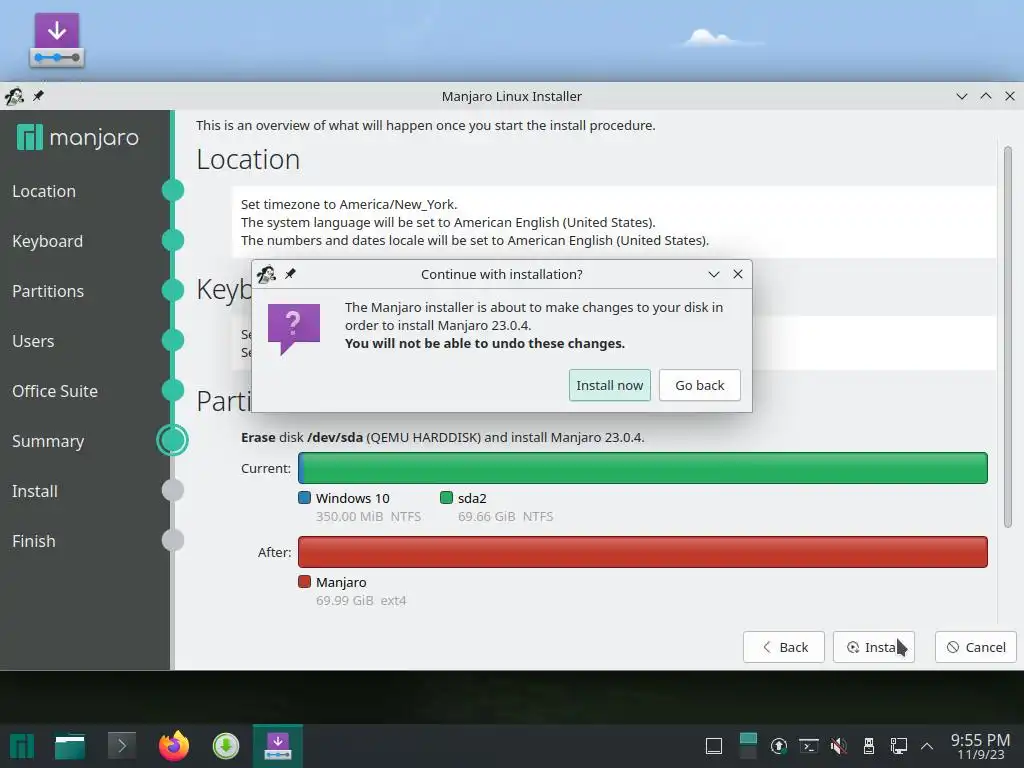Open the terminal from taskbar

(121, 745)
